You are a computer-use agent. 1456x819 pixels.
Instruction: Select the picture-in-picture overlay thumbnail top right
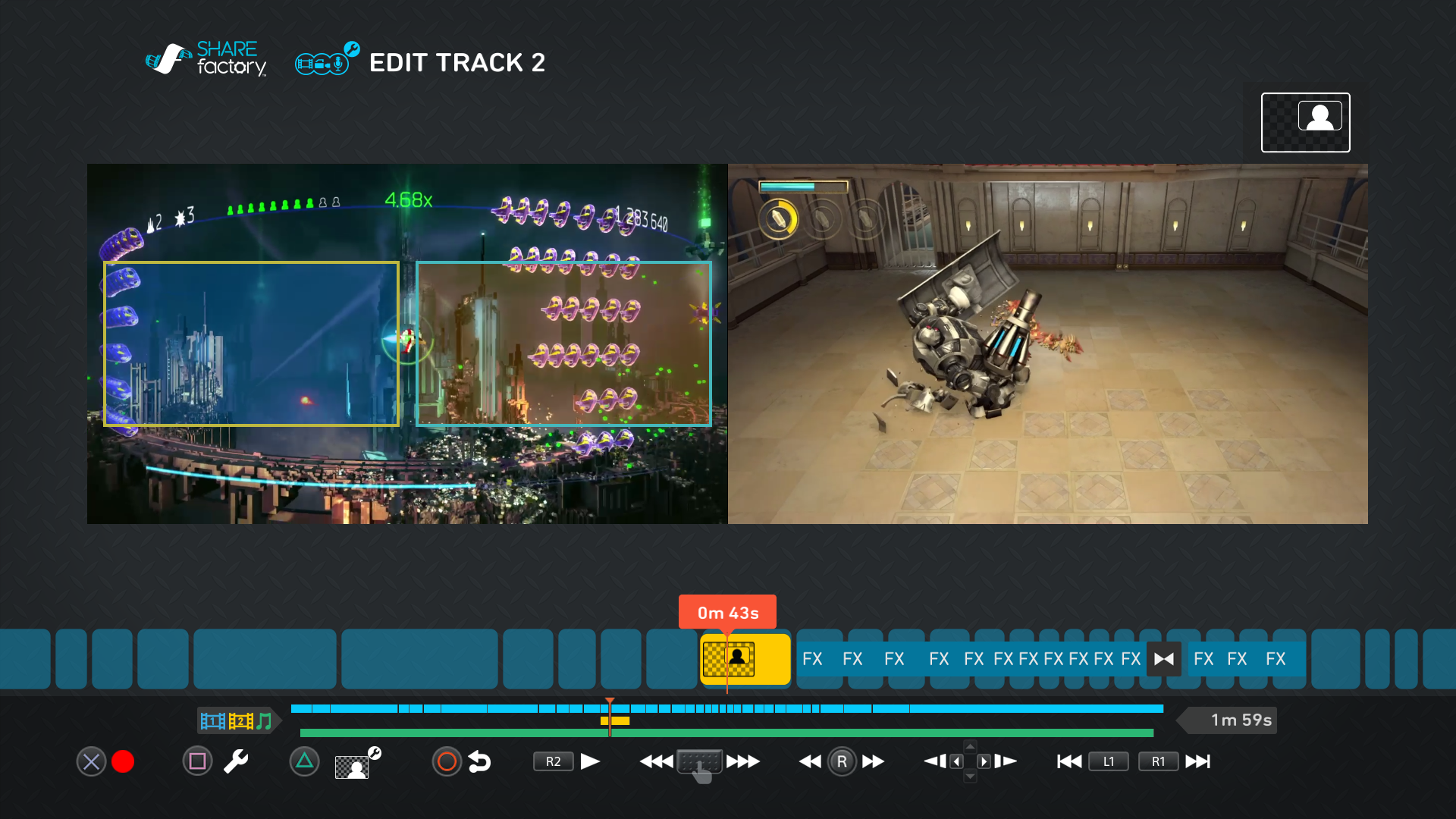pos(1305,122)
